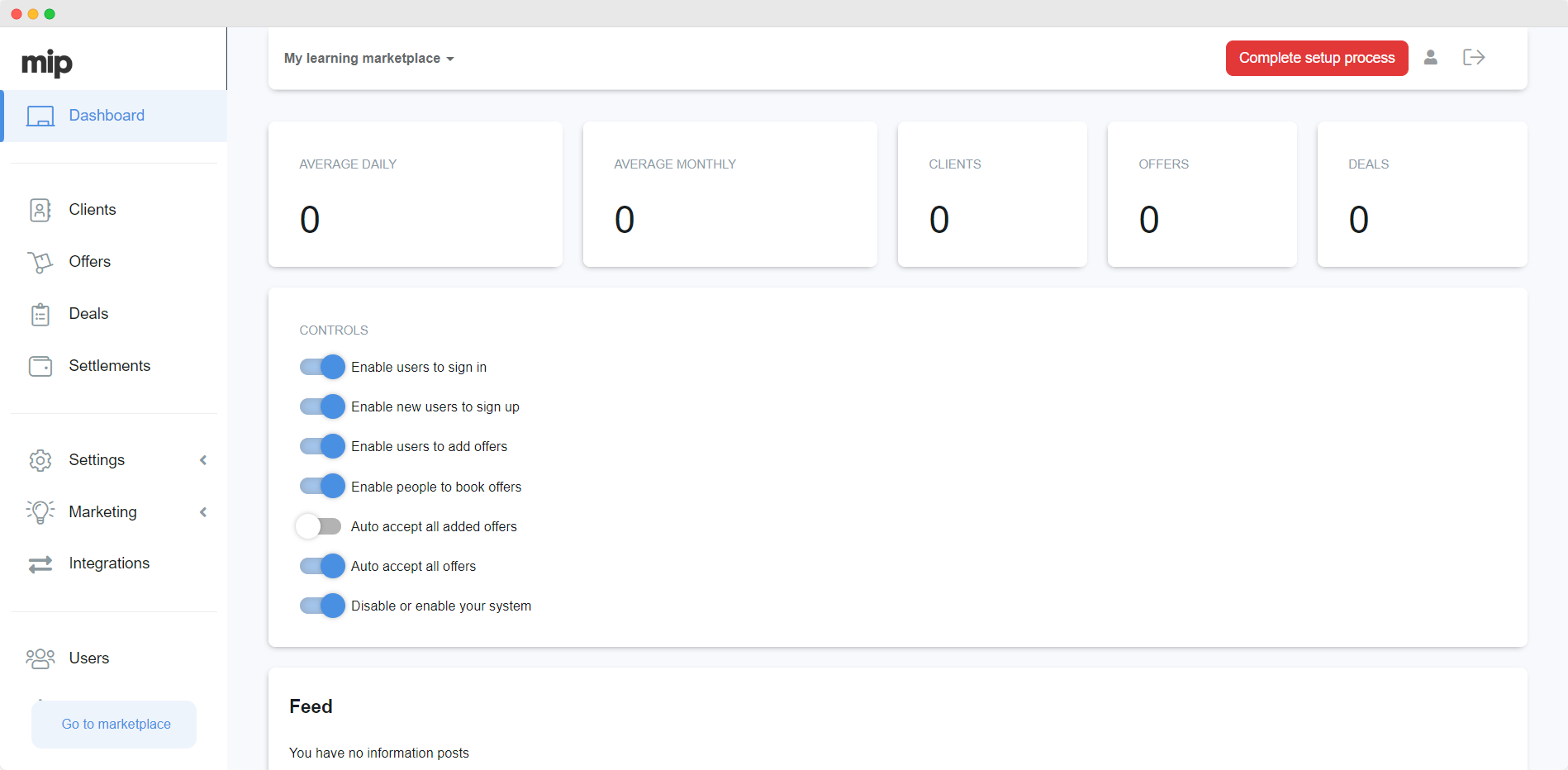Click the Settings gear icon
Screen dimensions: 1568x770
(40, 460)
